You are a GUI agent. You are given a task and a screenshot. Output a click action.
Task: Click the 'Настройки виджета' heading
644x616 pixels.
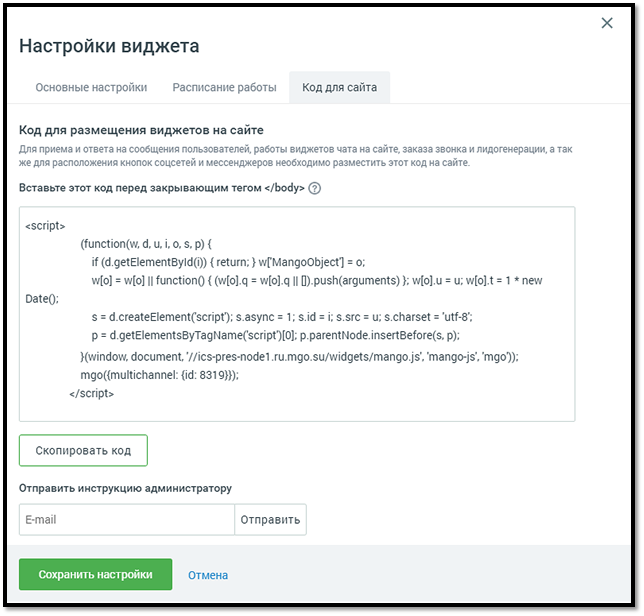point(109,46)
